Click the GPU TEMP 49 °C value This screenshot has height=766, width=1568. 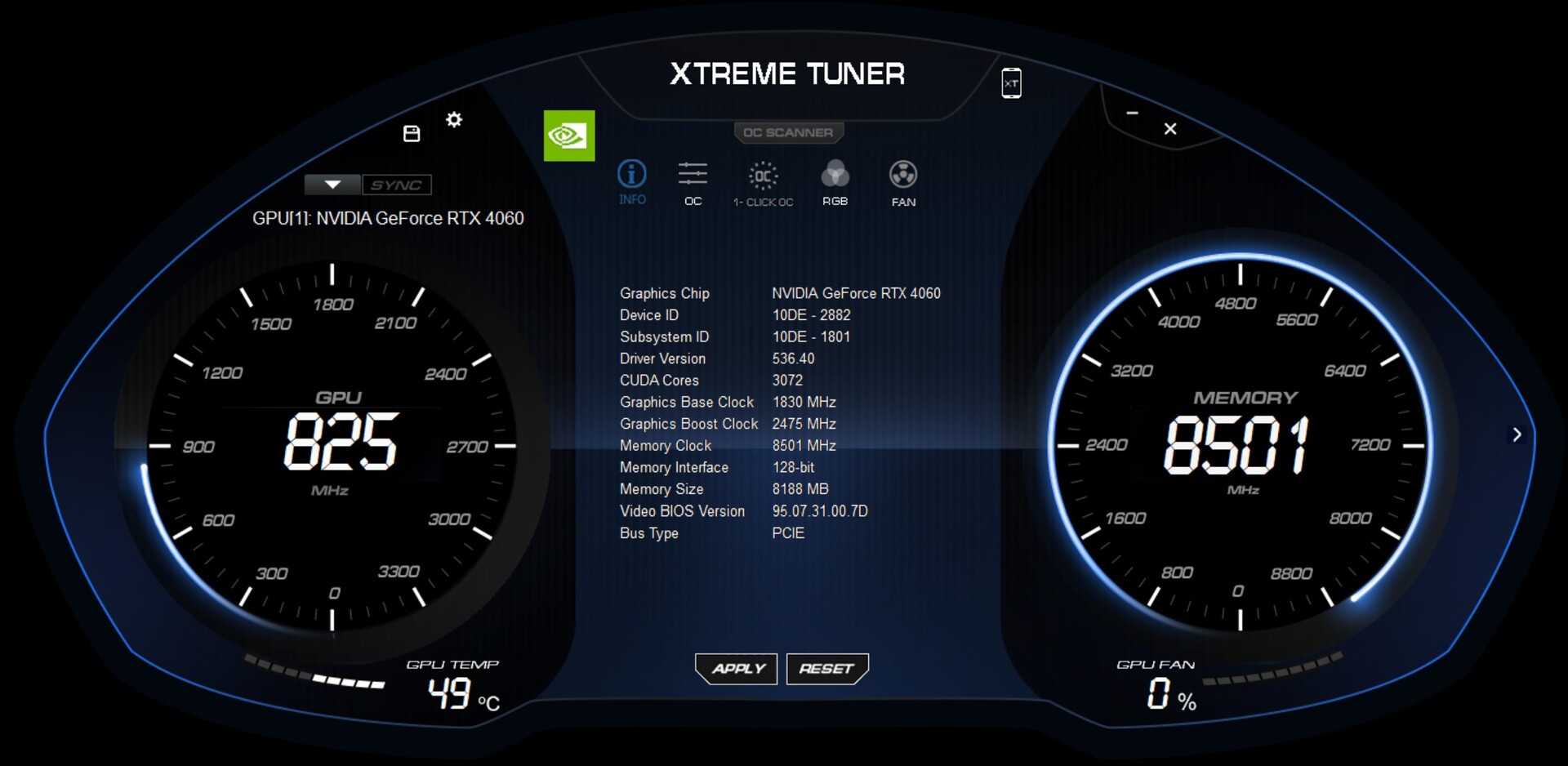(x=463, y=694)
